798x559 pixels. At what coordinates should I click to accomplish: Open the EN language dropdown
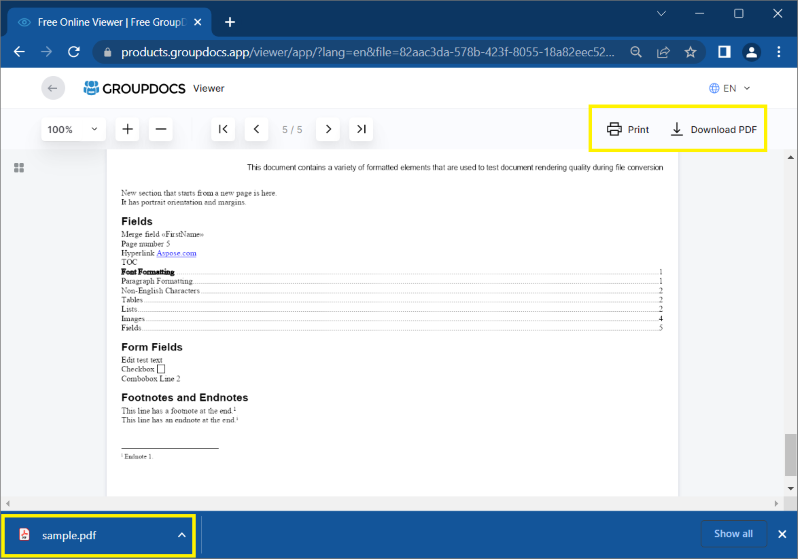point(730,88)
